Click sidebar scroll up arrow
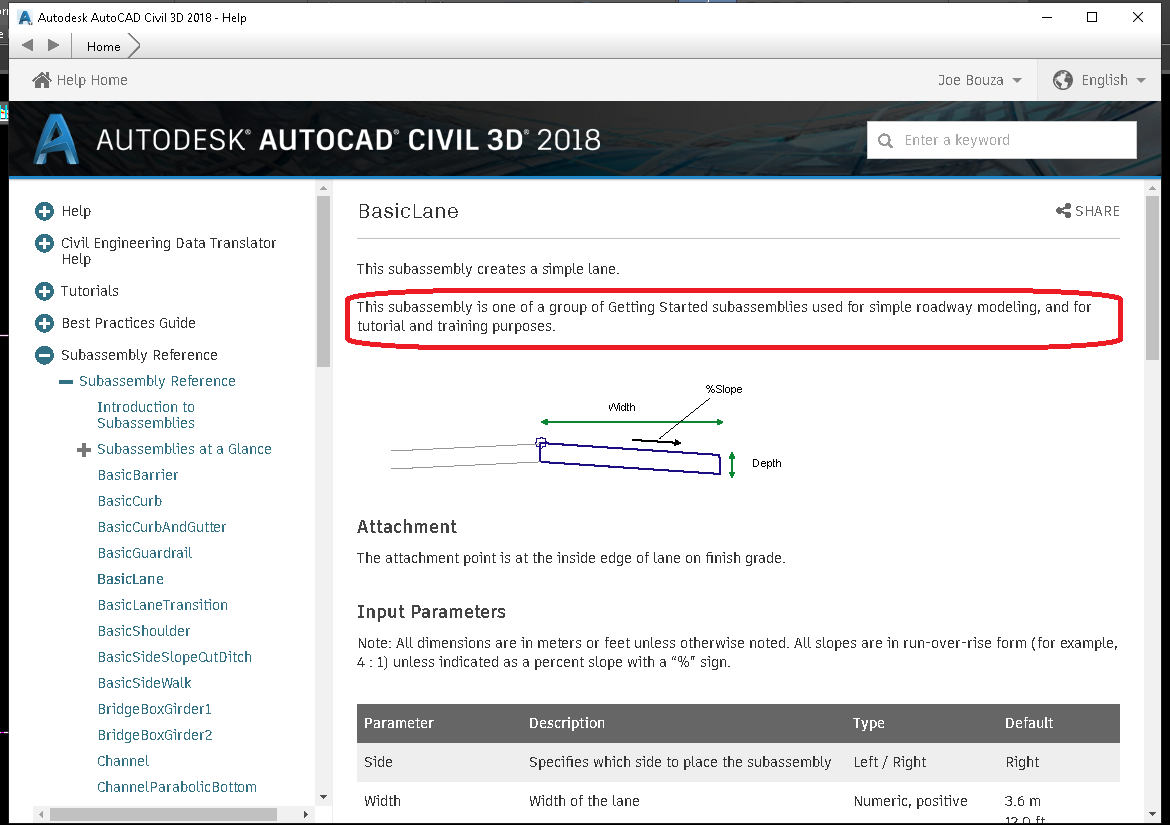This screenshot has height=825, width=1170. pos(323,188)
